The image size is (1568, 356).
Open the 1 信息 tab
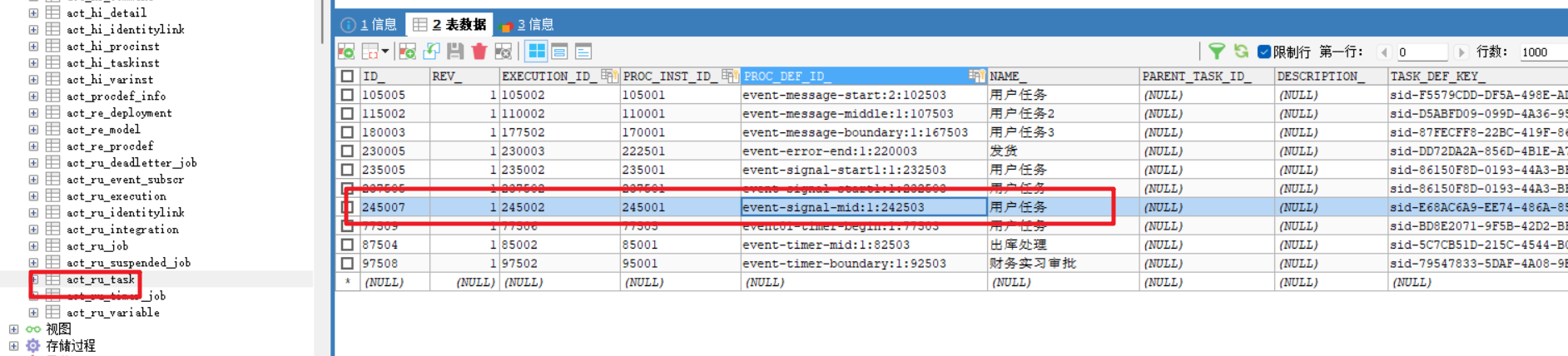(x=370, y=24)
